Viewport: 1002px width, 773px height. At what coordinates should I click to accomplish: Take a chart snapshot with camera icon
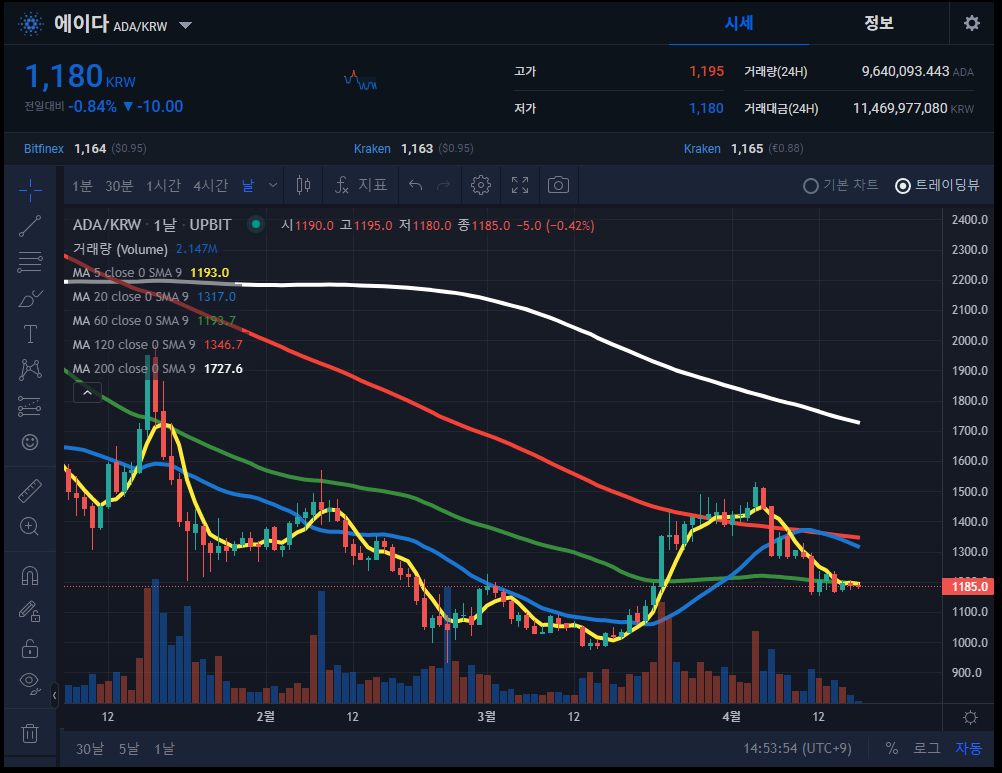(559, 185)
